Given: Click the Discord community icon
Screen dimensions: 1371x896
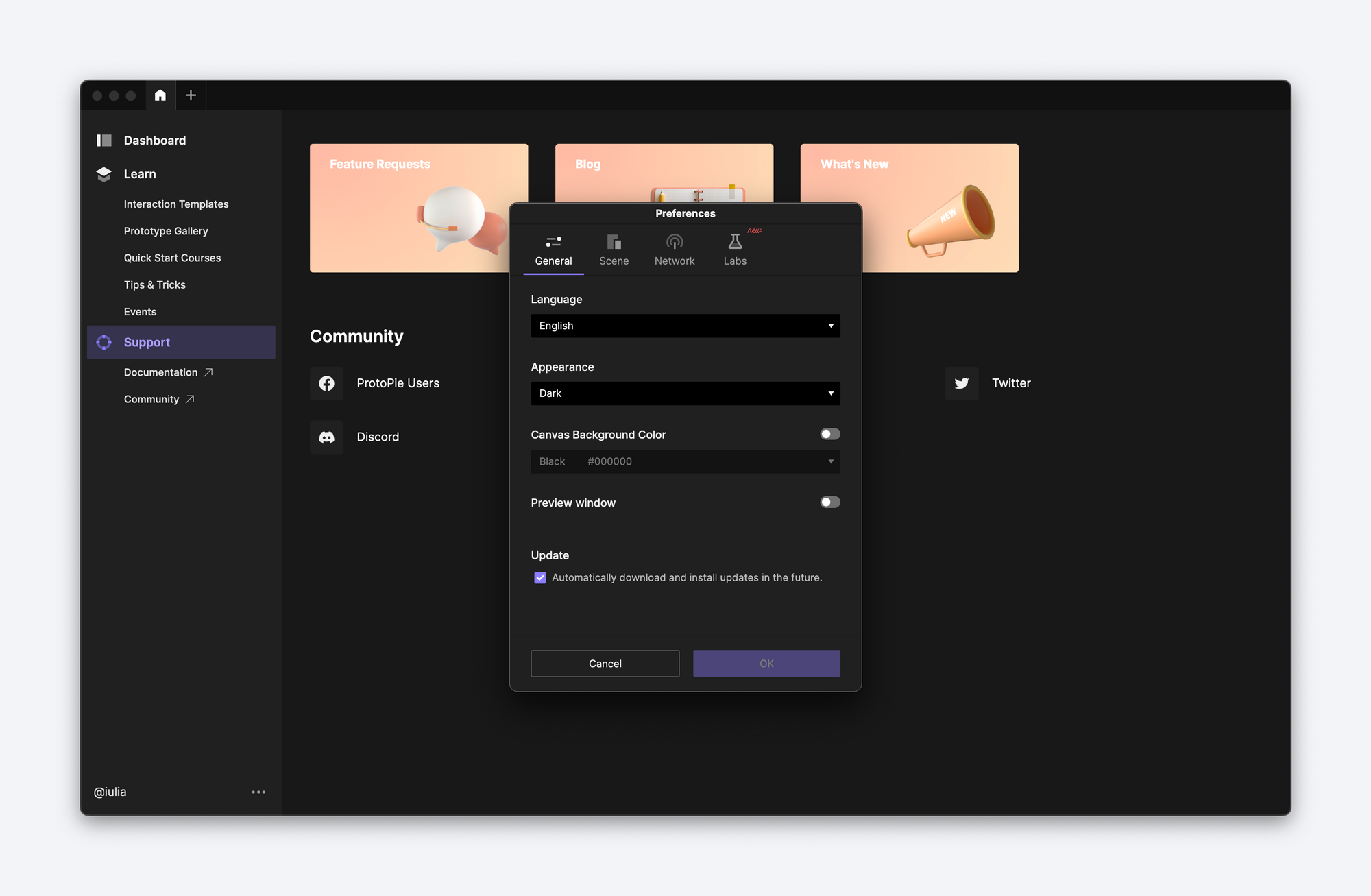Looking at the screenshot, I should [326, 437].
